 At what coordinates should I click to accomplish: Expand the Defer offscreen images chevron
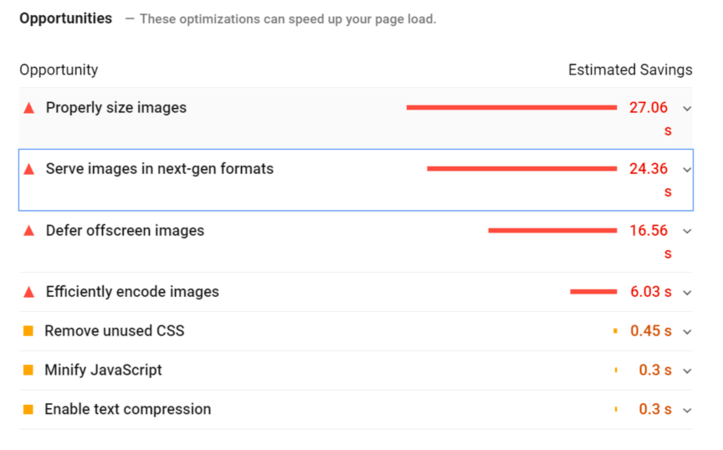(x=687, y=231)
